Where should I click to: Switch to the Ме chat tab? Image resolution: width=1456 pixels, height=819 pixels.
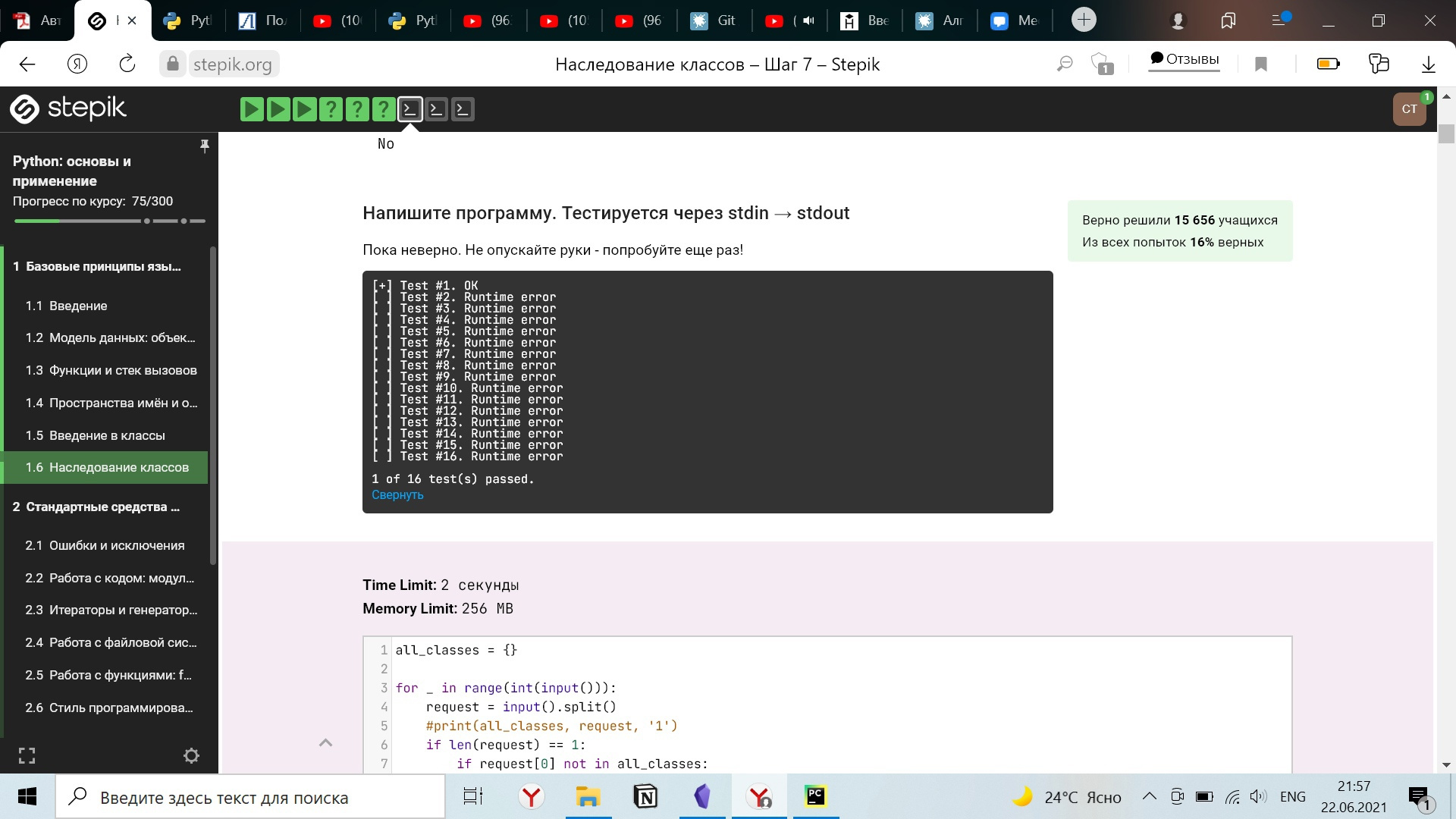point(1015,20)
